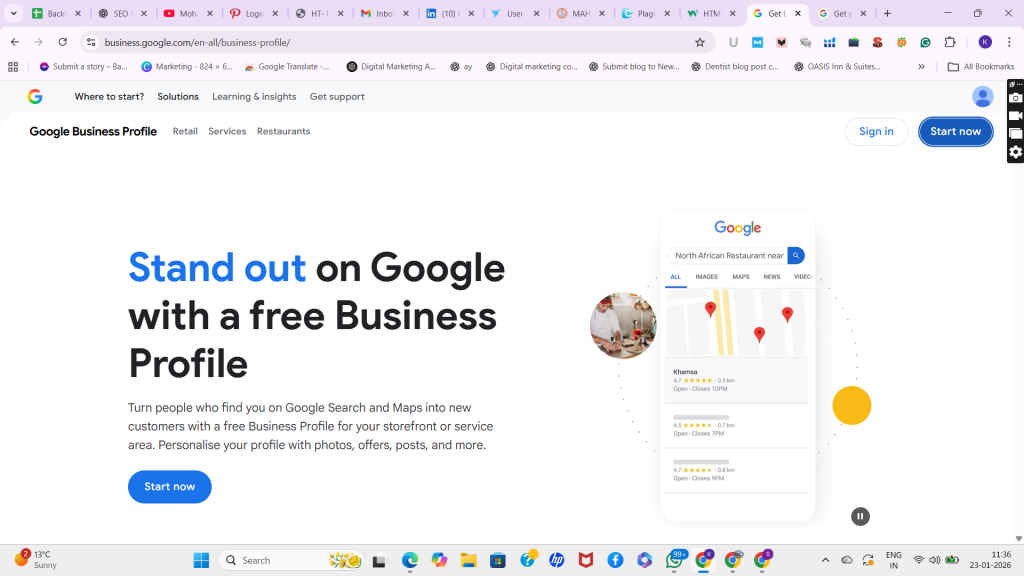Click the camera icon in side panel
The image size is (1024, 576).
[1015, 98]
